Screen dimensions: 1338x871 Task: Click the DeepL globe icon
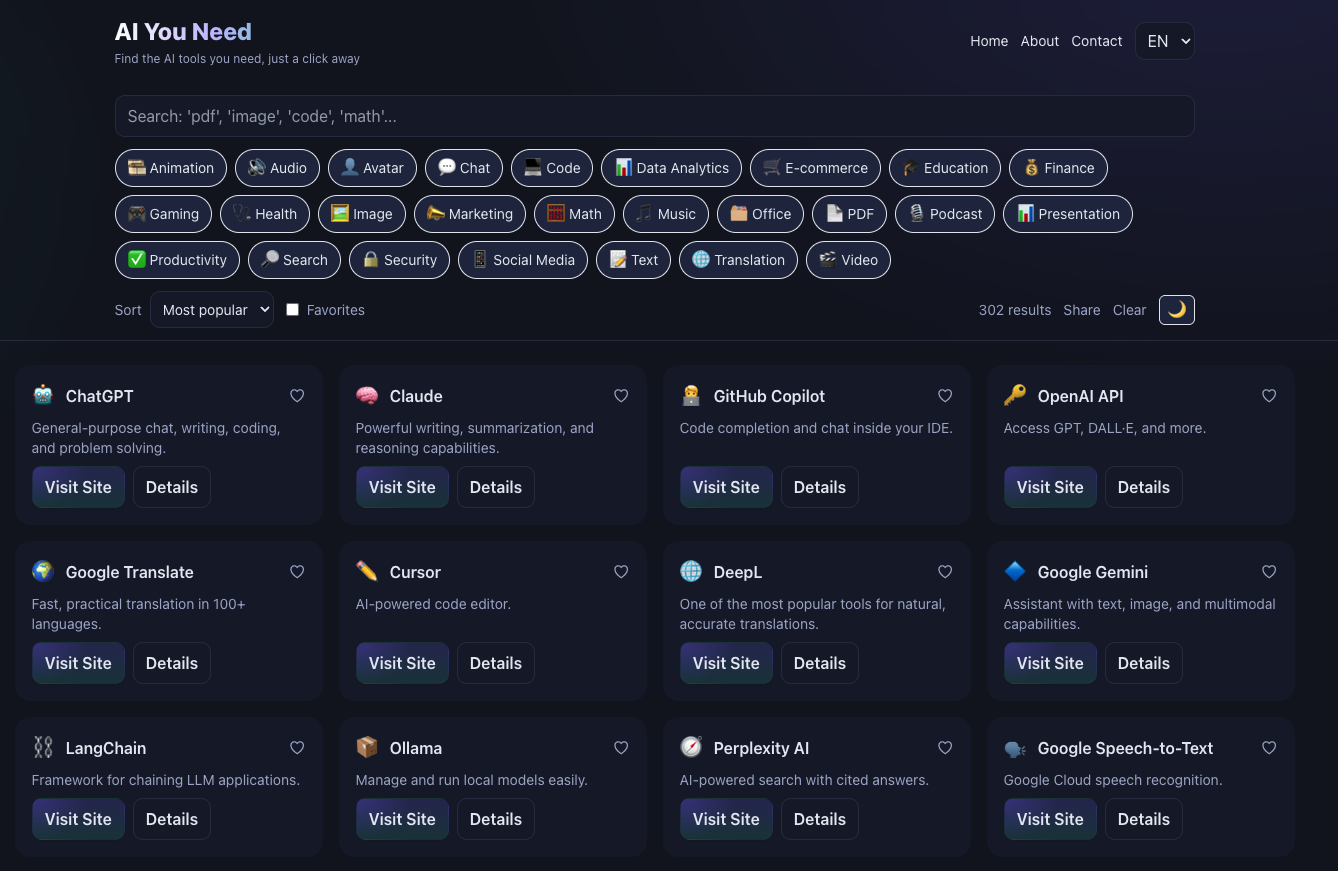691,571
